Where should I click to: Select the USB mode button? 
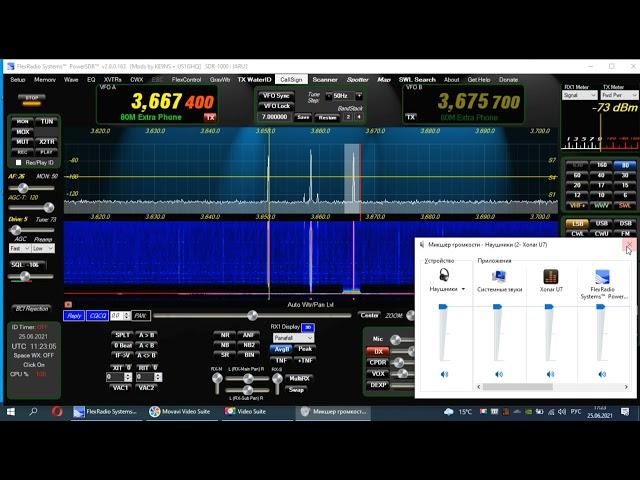[601, 223]
